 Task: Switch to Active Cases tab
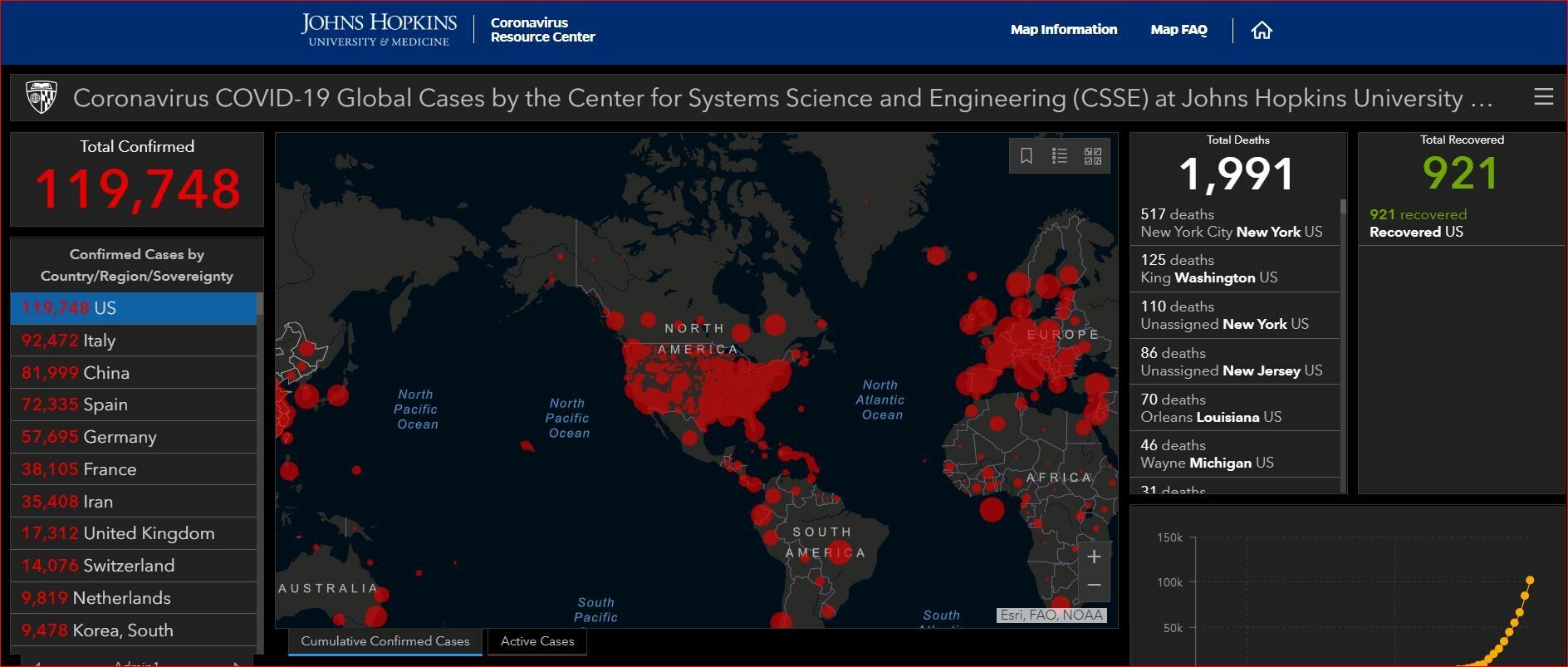point(537,641)
